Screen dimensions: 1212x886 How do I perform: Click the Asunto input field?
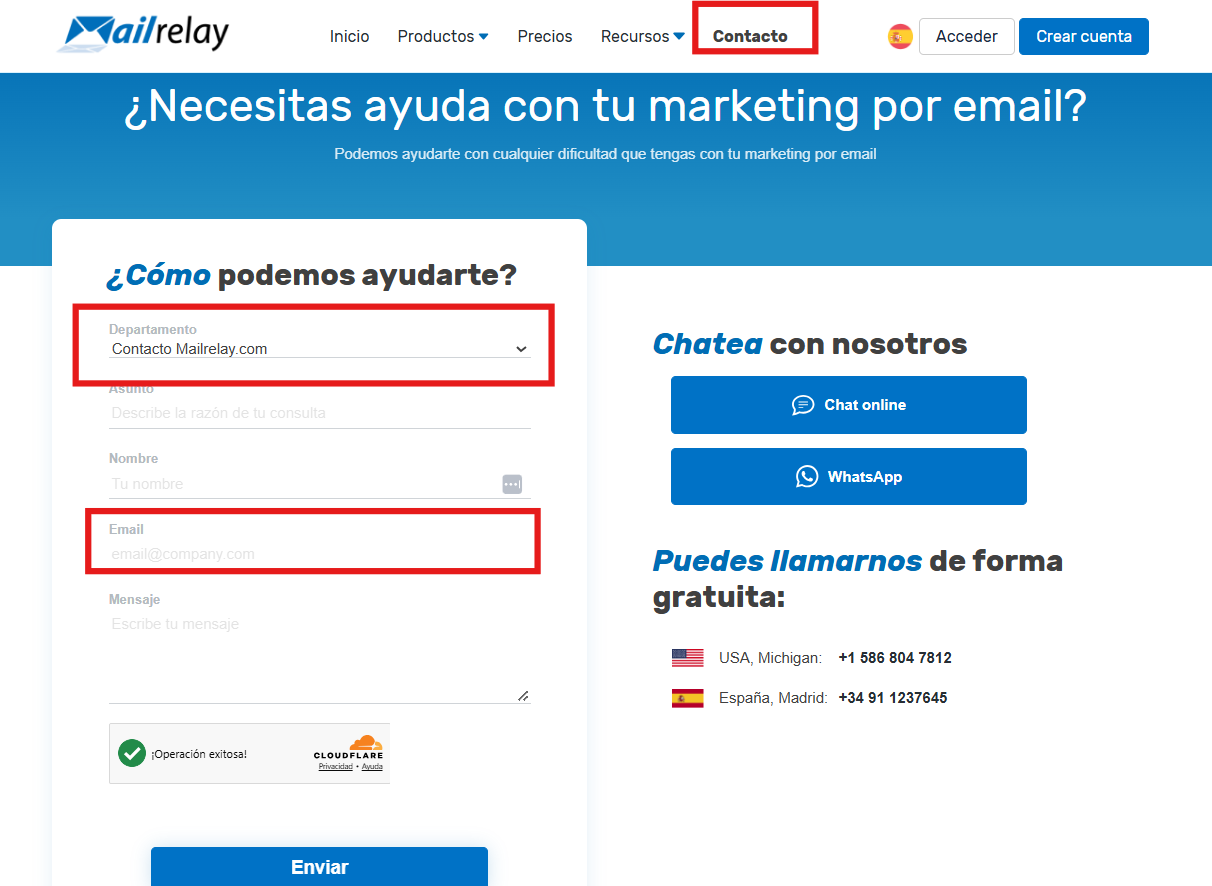tap(320, 413)
